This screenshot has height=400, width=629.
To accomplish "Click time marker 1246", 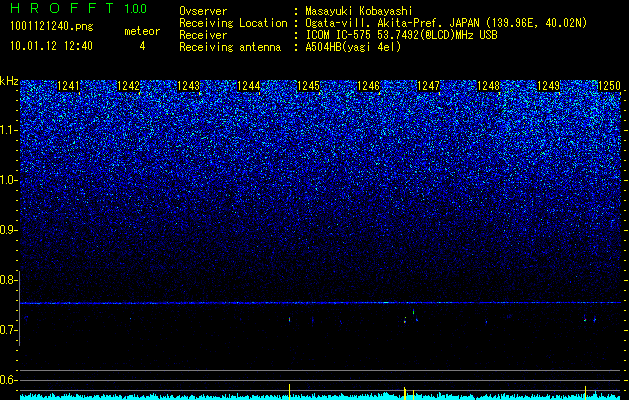I will pyautogui.click(x=368, y=85).
